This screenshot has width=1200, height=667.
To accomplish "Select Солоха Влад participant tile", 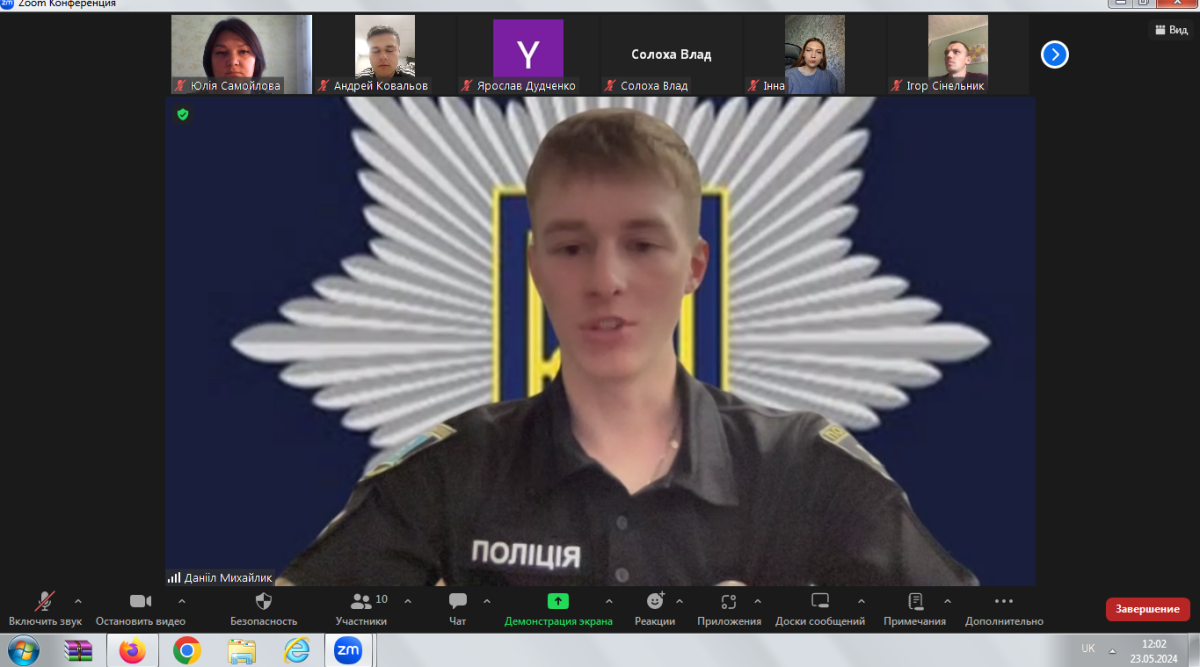I will 671,54.
